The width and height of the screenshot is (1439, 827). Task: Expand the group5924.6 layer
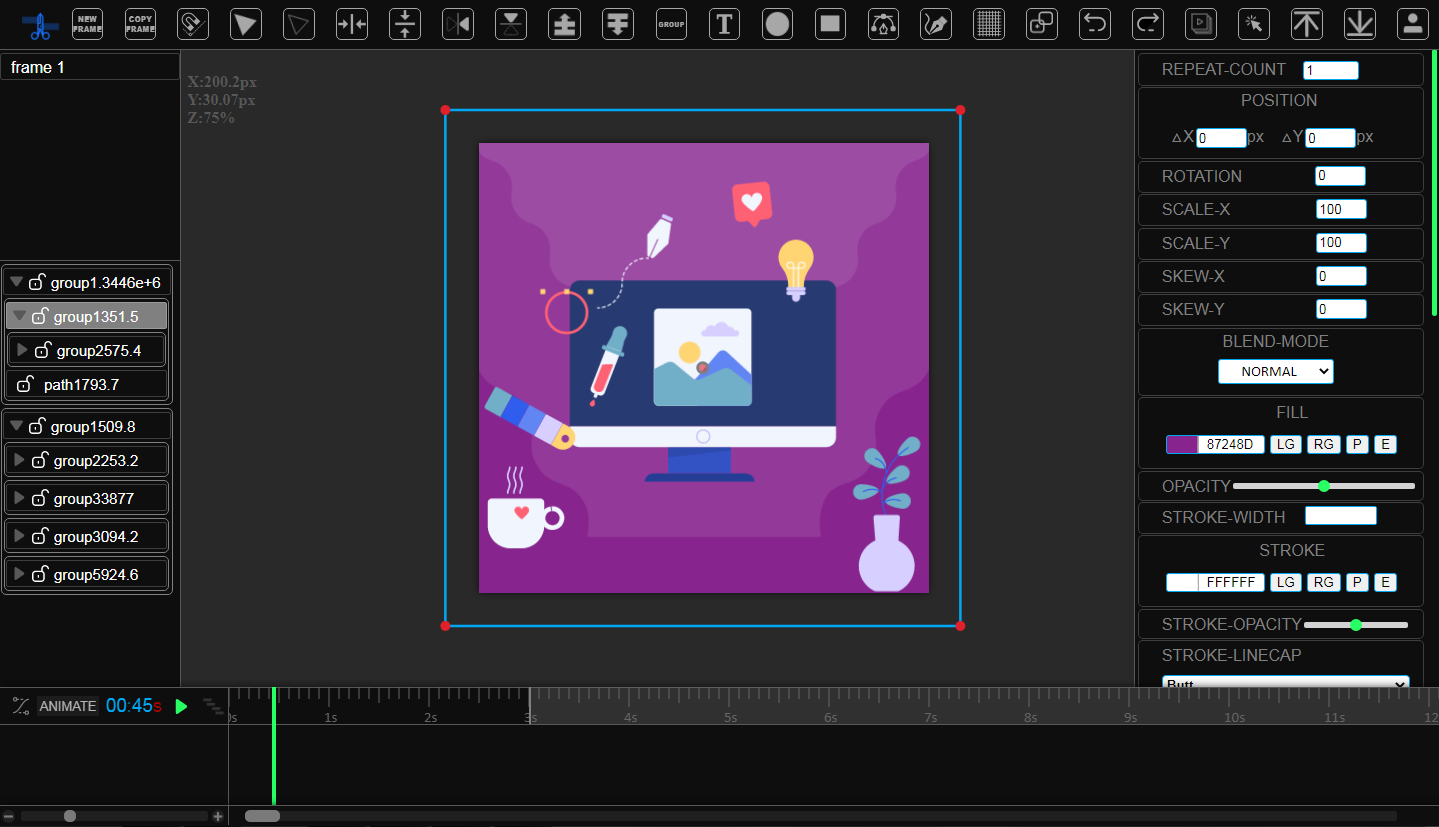(x=19, y=574)
